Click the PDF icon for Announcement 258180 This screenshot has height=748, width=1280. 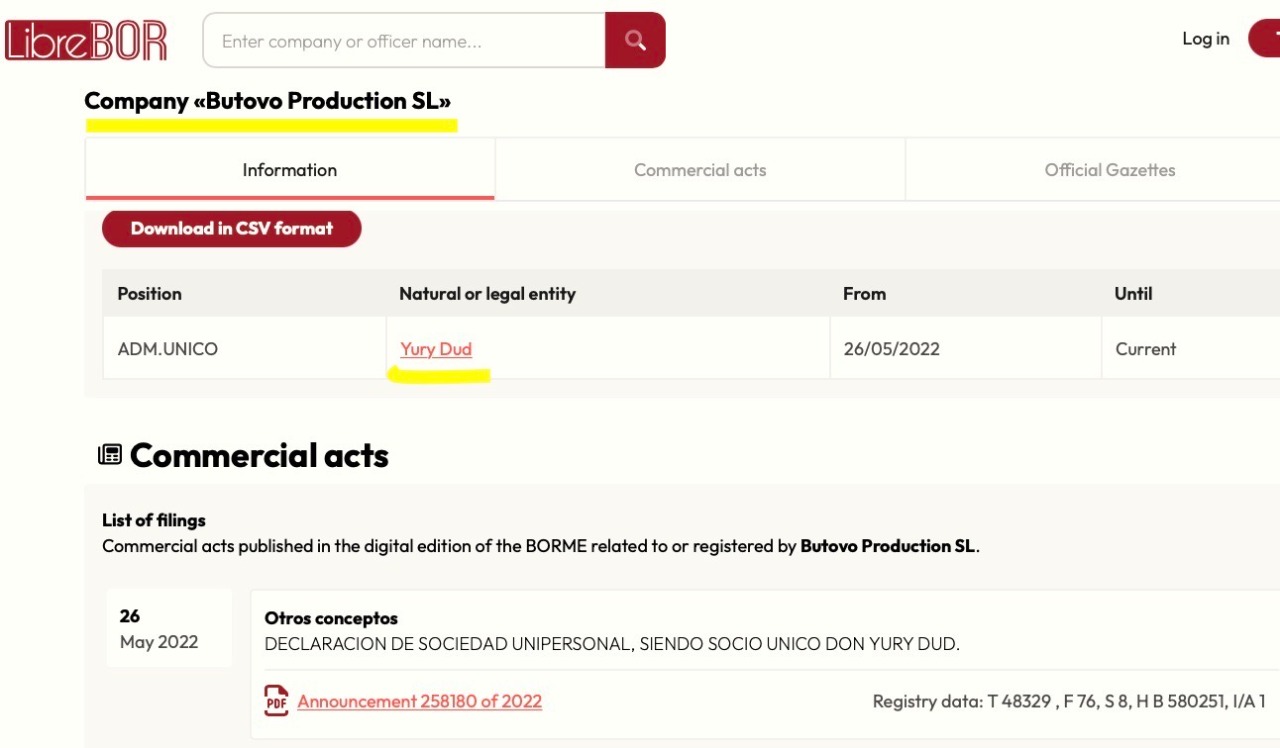click(x=276, y=701)
